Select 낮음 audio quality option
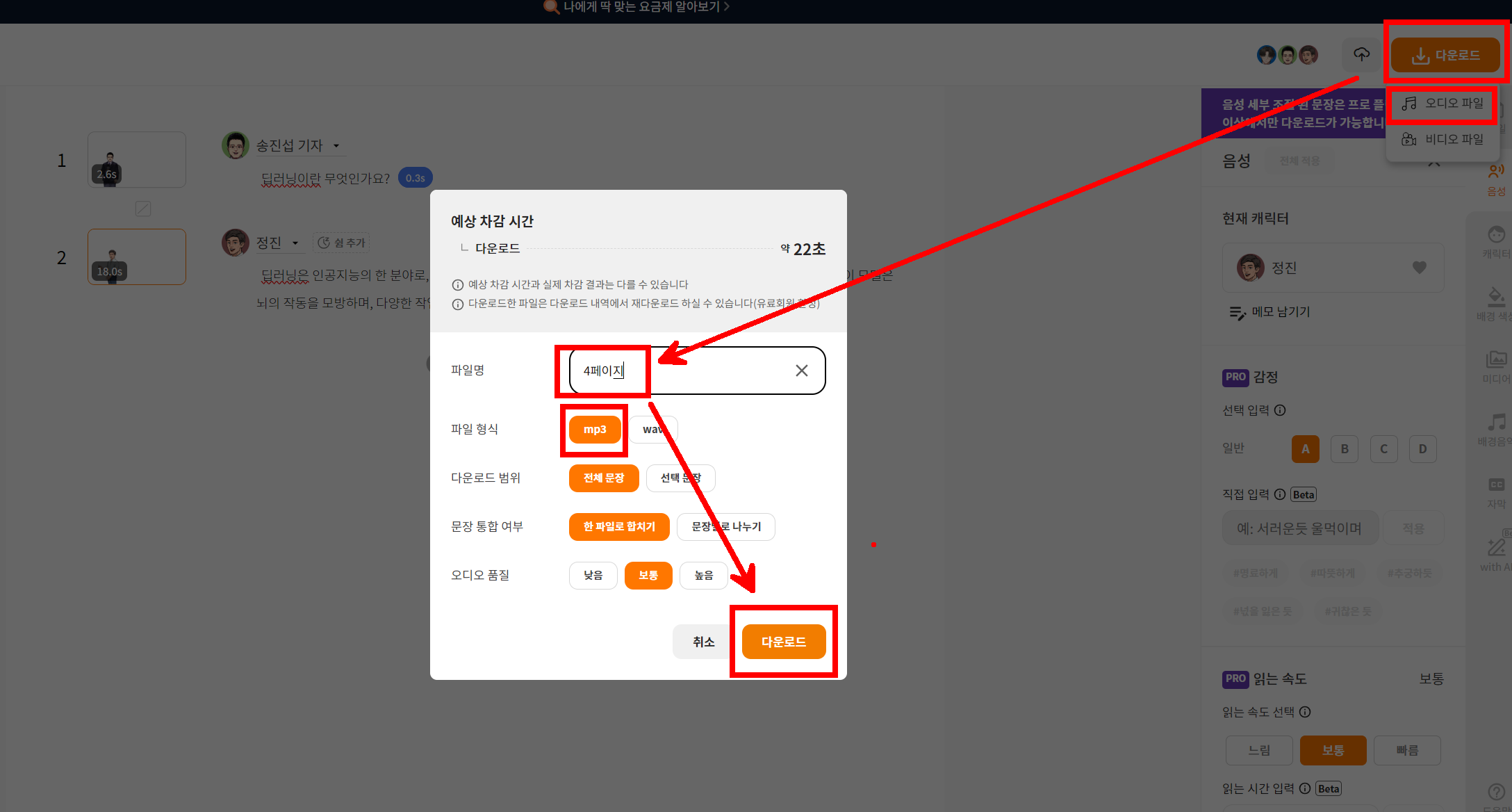 click(593, 576)
